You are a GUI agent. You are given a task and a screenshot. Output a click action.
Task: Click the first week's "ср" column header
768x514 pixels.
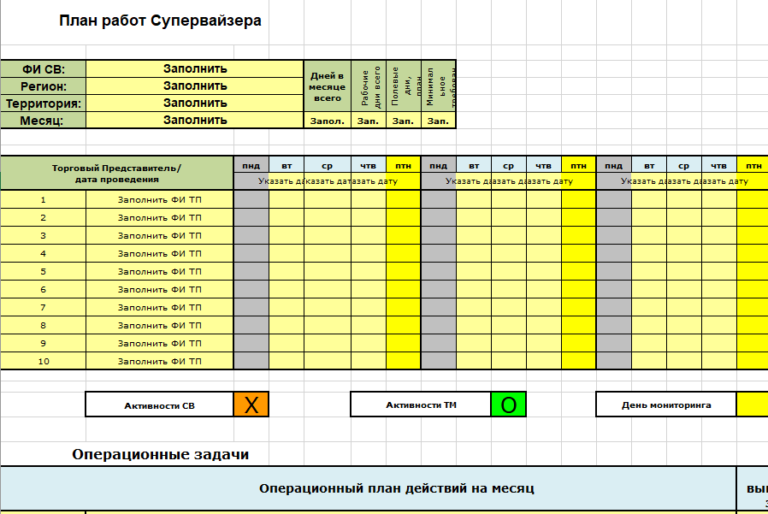coord(327,166)
